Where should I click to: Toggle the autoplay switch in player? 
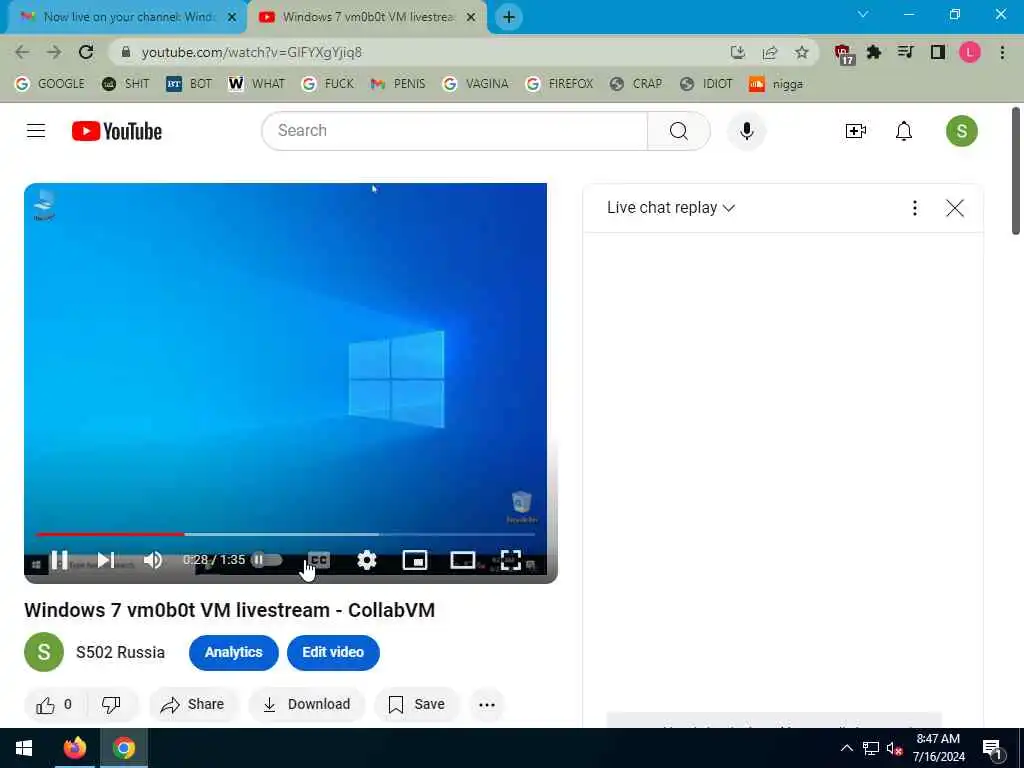coord(266,560)
